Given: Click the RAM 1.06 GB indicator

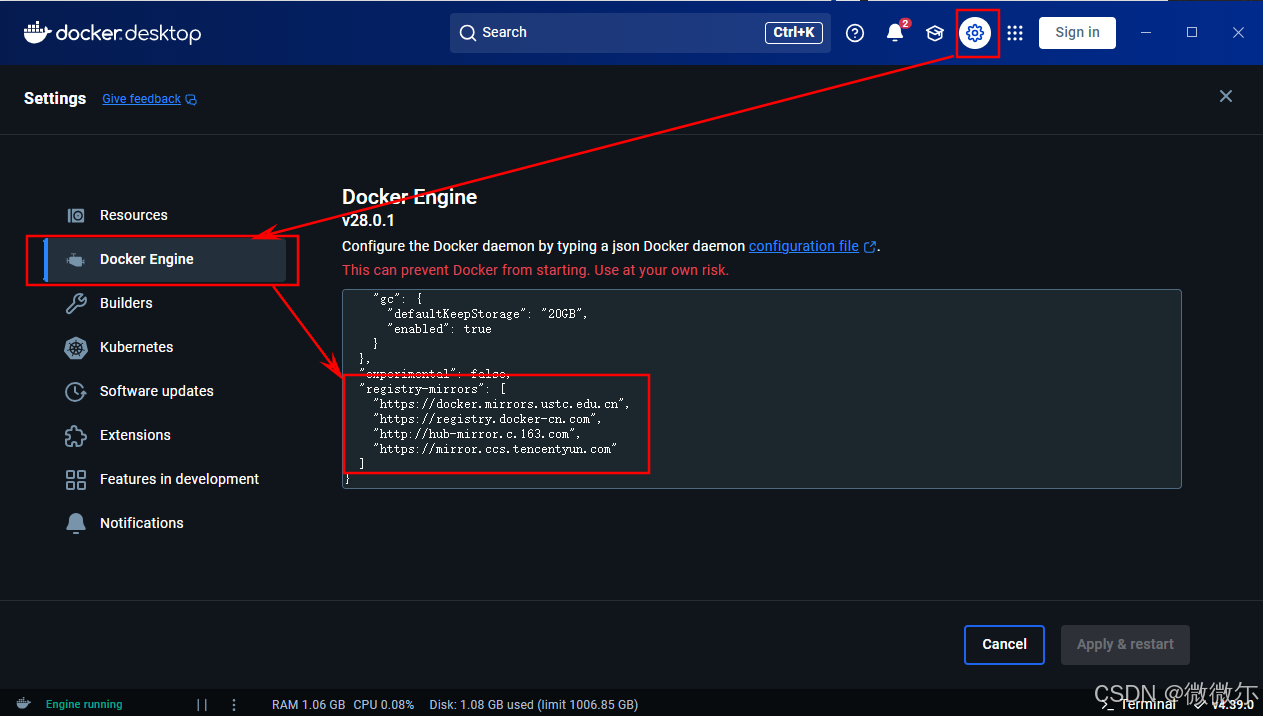Looking at the screenshot, I should pyautogui.click(x=309, y=704).
